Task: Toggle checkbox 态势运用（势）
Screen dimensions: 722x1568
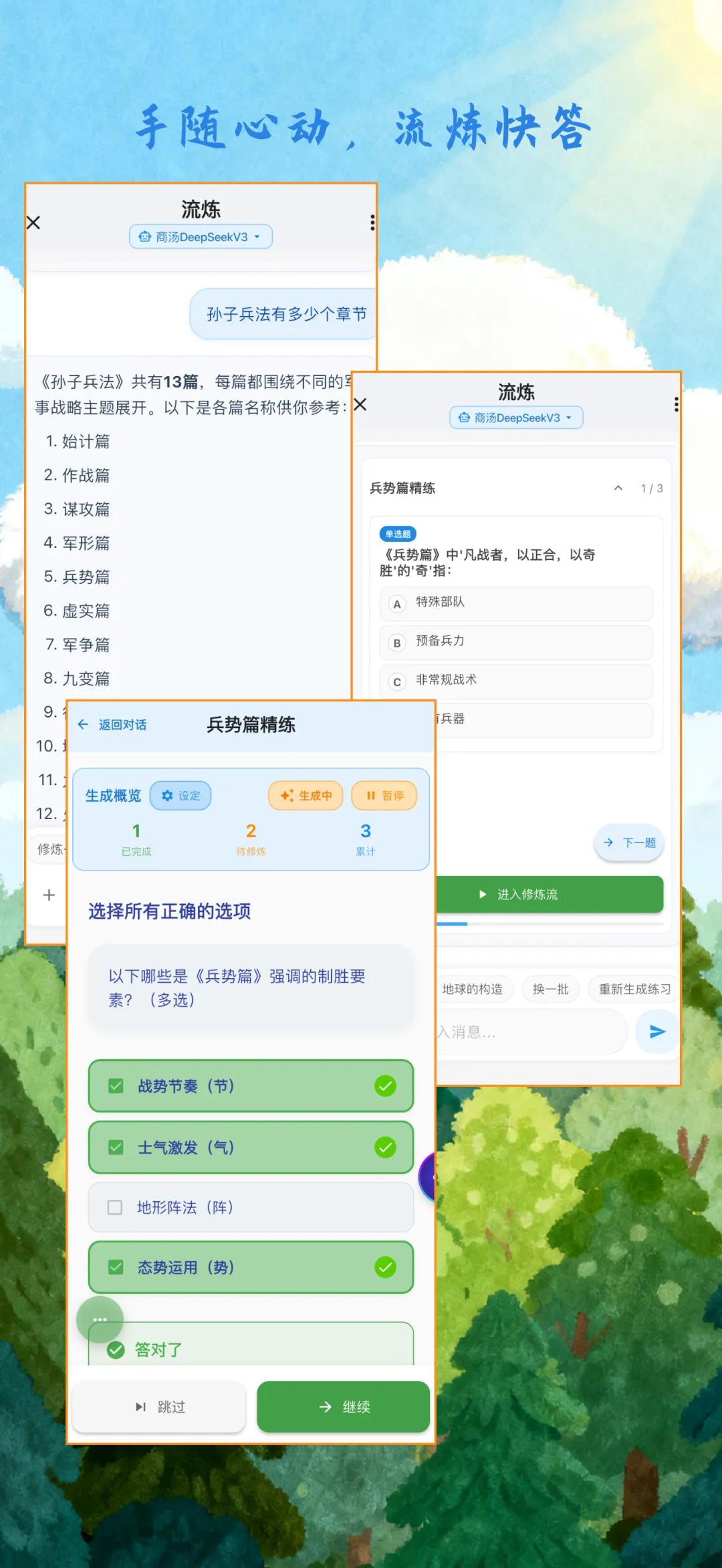Action: click(116, 1267)
